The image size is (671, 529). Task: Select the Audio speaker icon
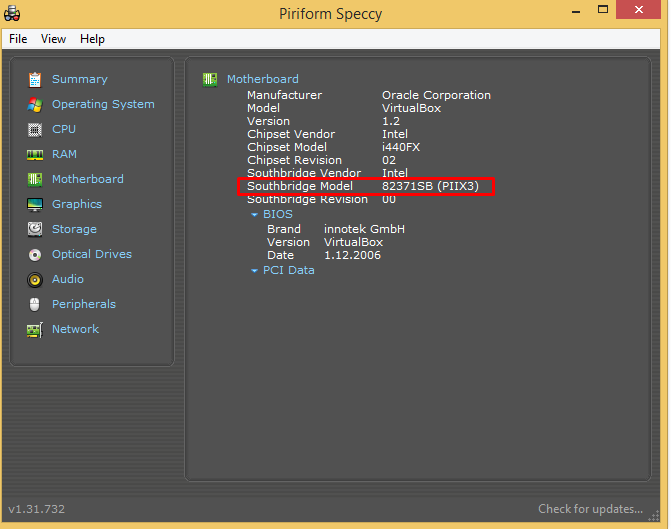[x=35, y=279]
